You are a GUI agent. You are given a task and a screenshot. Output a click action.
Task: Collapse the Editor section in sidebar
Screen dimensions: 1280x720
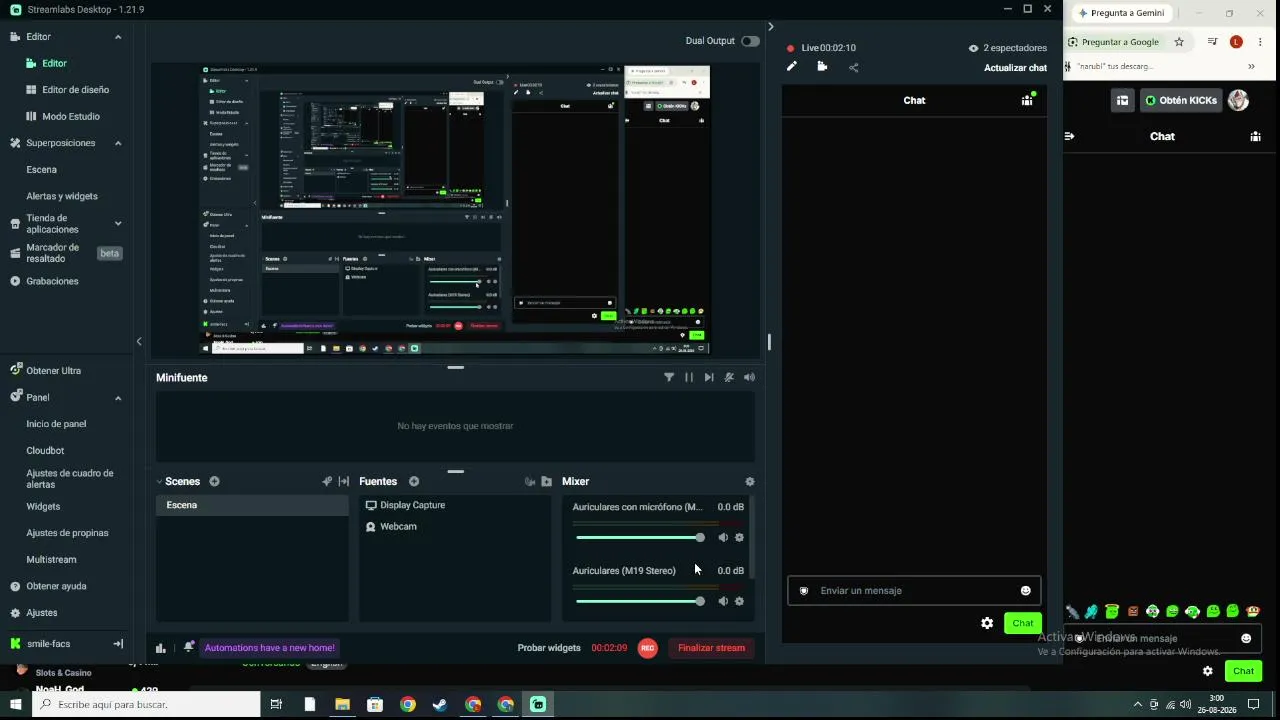point(118,37)
